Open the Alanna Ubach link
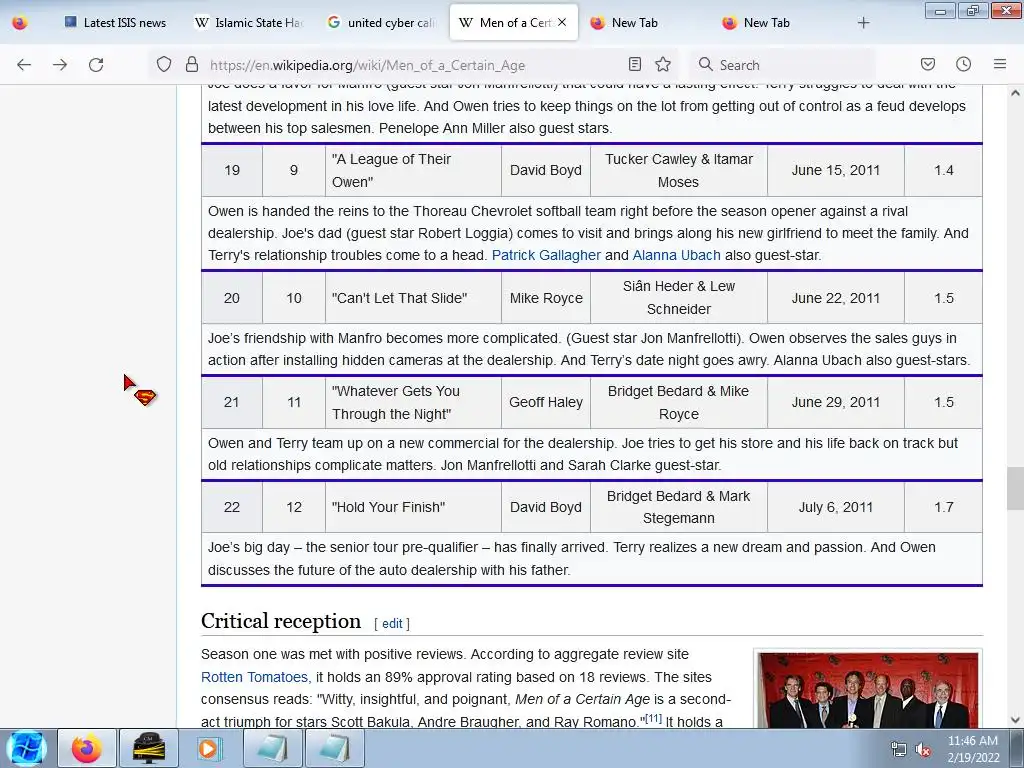Image resolution: width=1024 pixels, height=768 pixels. [x=677, y=255]
